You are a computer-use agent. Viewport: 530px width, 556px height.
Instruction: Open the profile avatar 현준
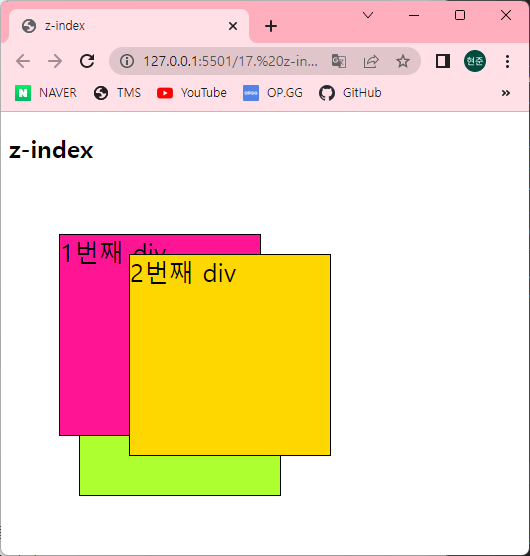(x=475, y=61)
